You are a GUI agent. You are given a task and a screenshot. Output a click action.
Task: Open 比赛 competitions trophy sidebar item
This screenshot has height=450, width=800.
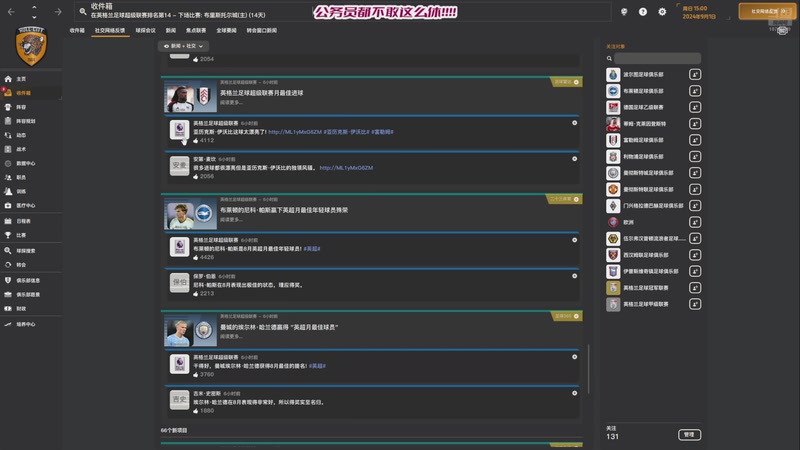click(x=20, y=235)
